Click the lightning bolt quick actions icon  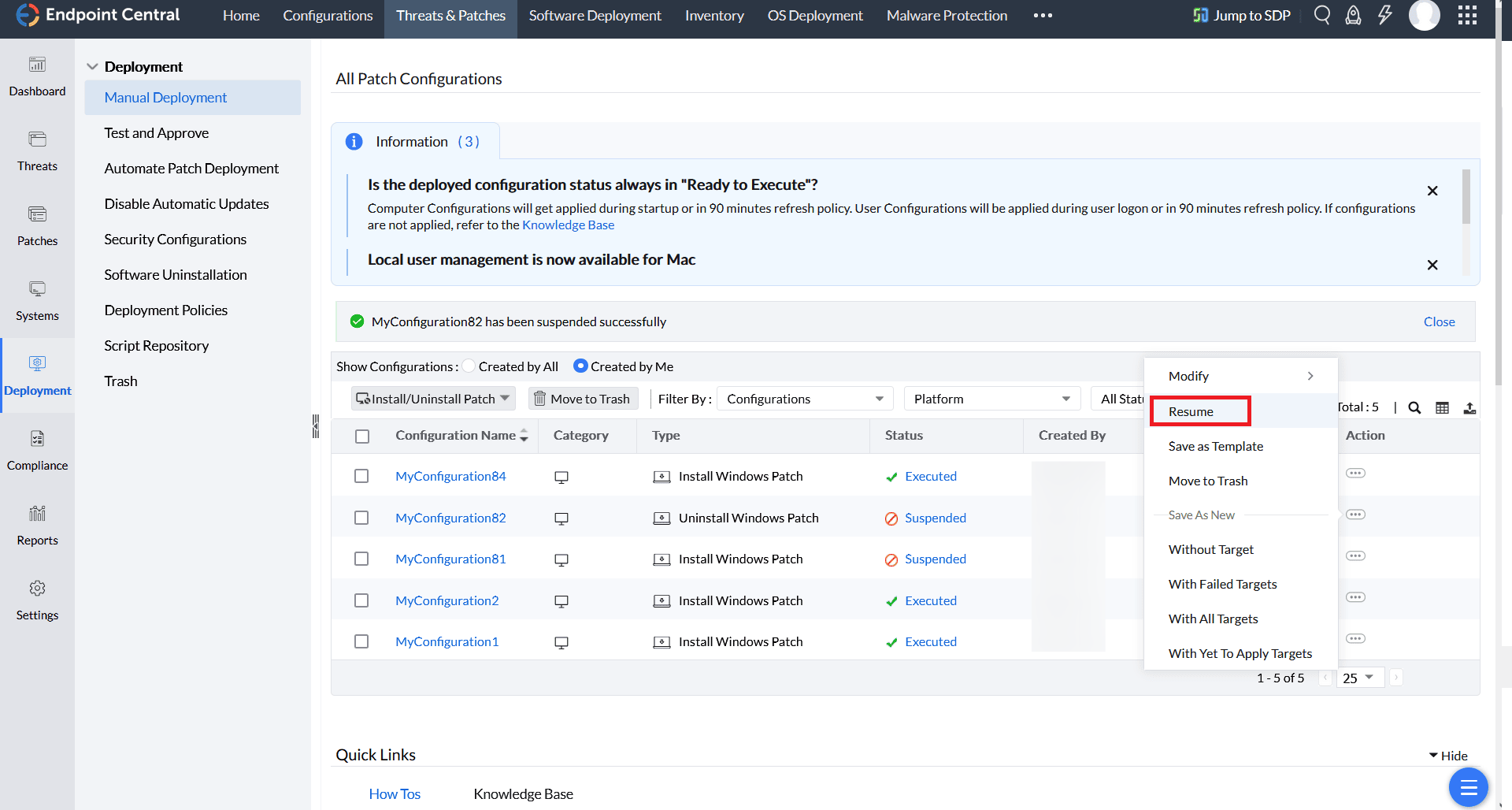1384,16
